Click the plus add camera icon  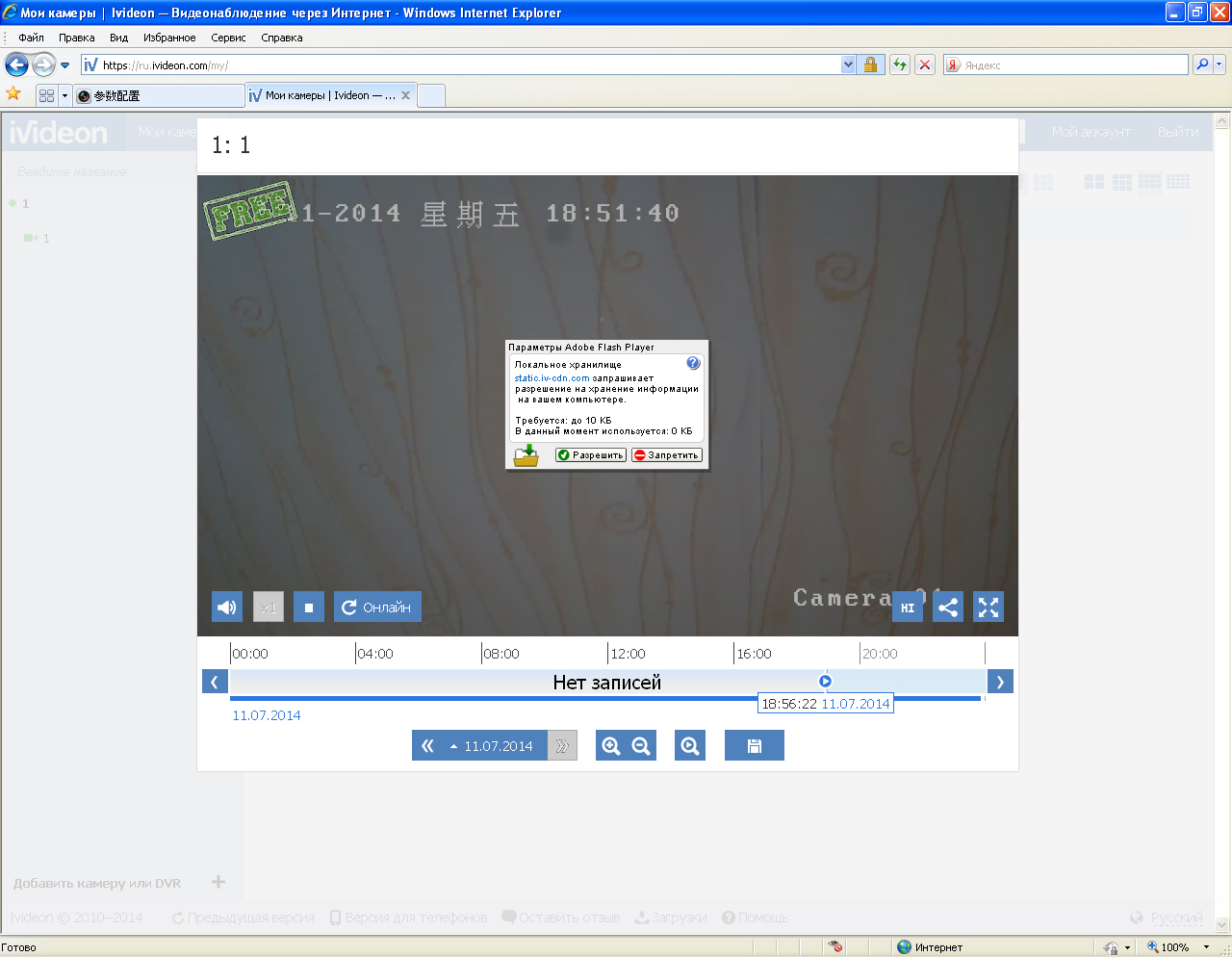point(218,882)
